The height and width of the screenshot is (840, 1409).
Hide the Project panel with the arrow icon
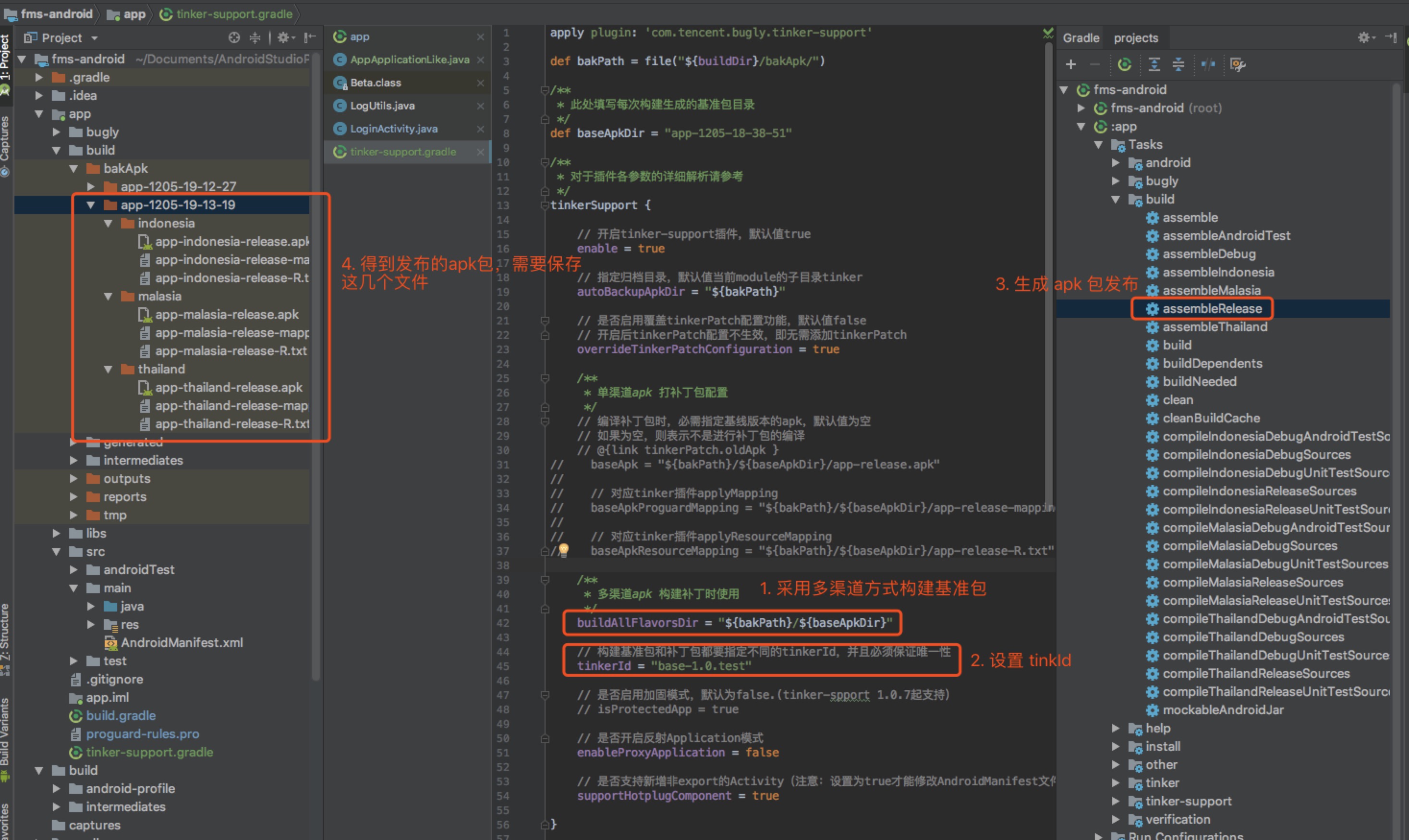click(x=310, y=38)
